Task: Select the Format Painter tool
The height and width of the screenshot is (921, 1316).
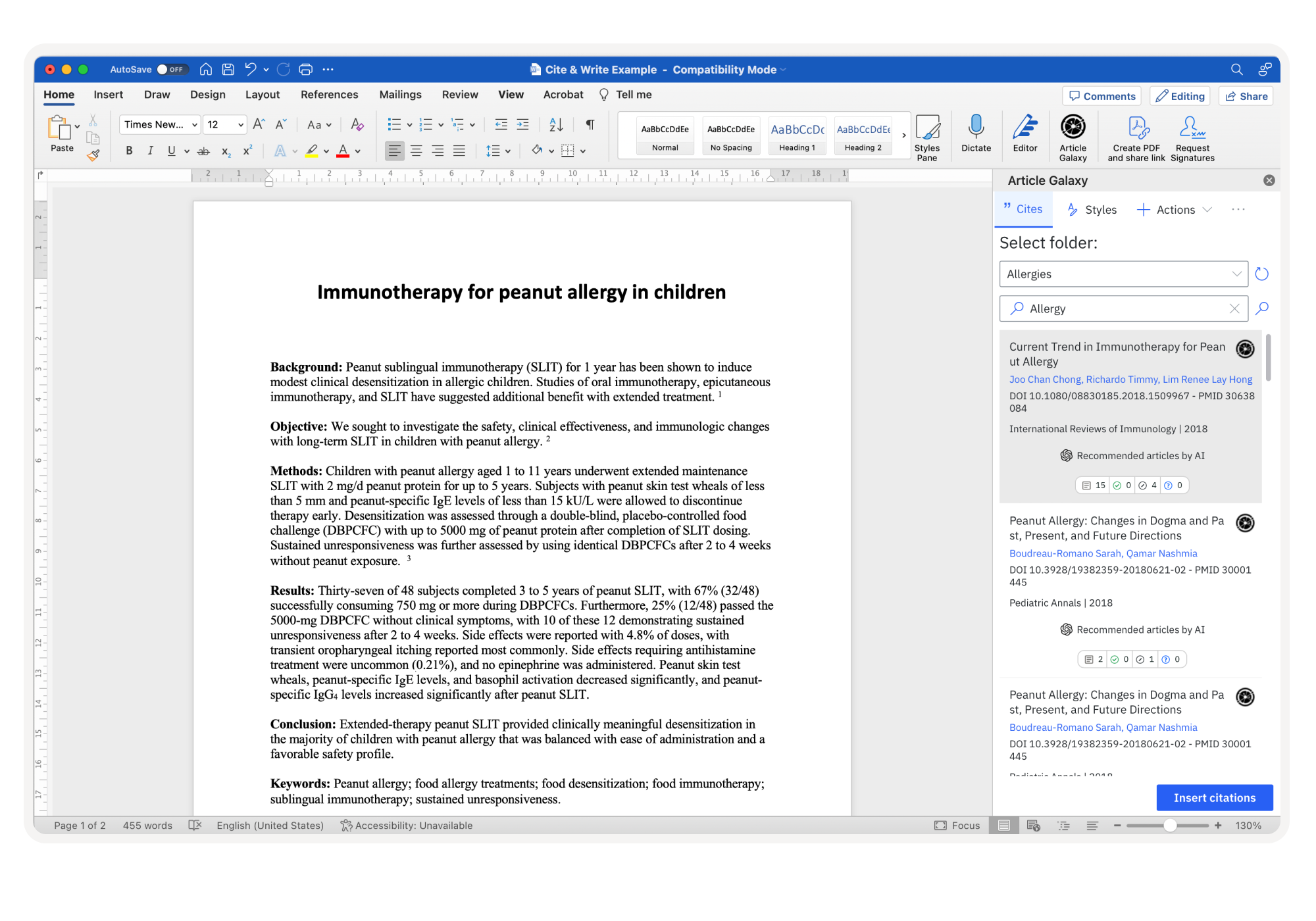Action: click(93, 155)
